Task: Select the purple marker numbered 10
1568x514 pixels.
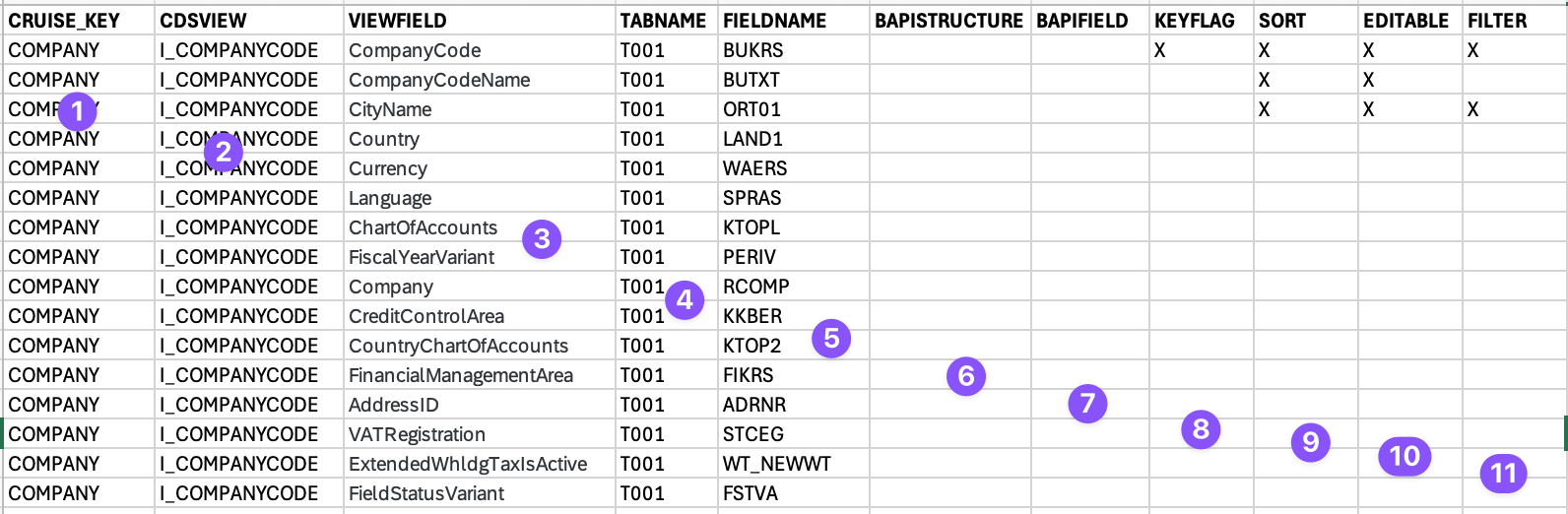Action: [1405, 456]
